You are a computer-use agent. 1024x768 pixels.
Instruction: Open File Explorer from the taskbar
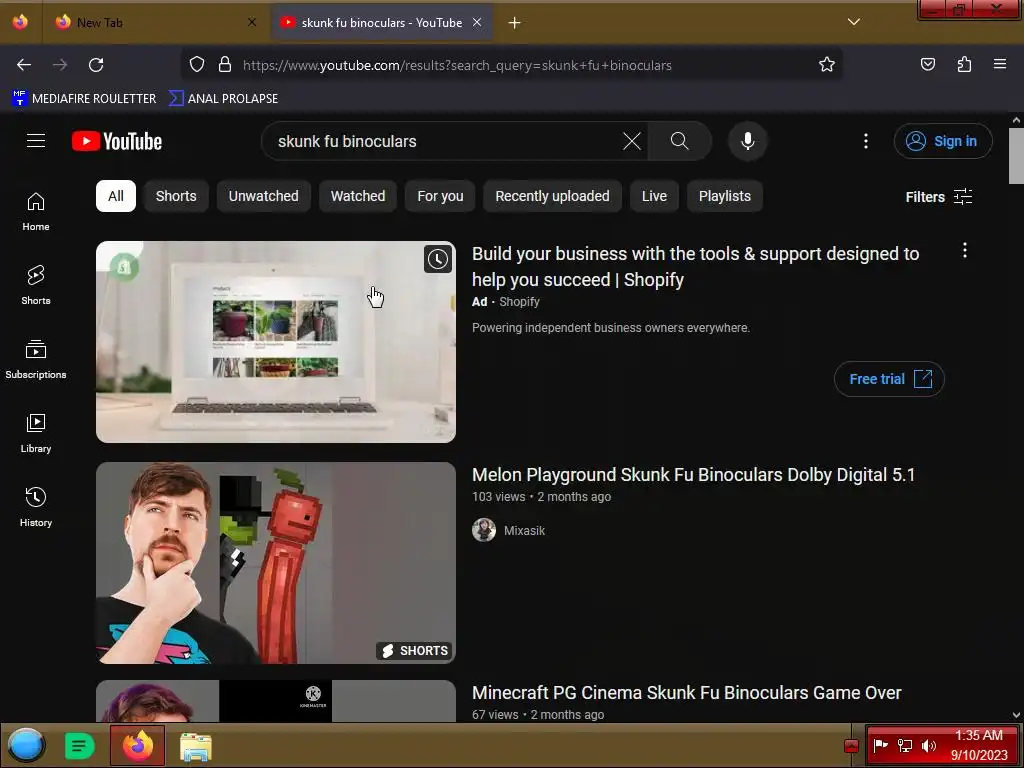click(195, 746)
